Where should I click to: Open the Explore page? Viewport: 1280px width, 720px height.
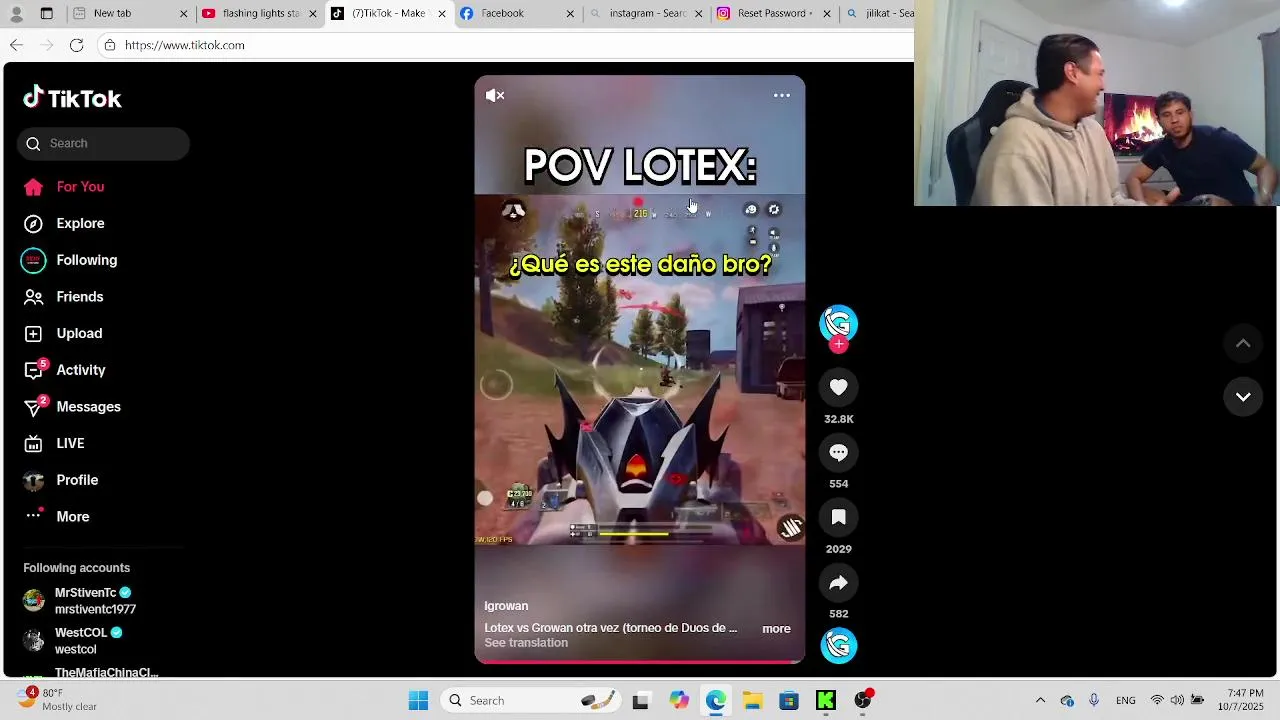click(80, 224)
